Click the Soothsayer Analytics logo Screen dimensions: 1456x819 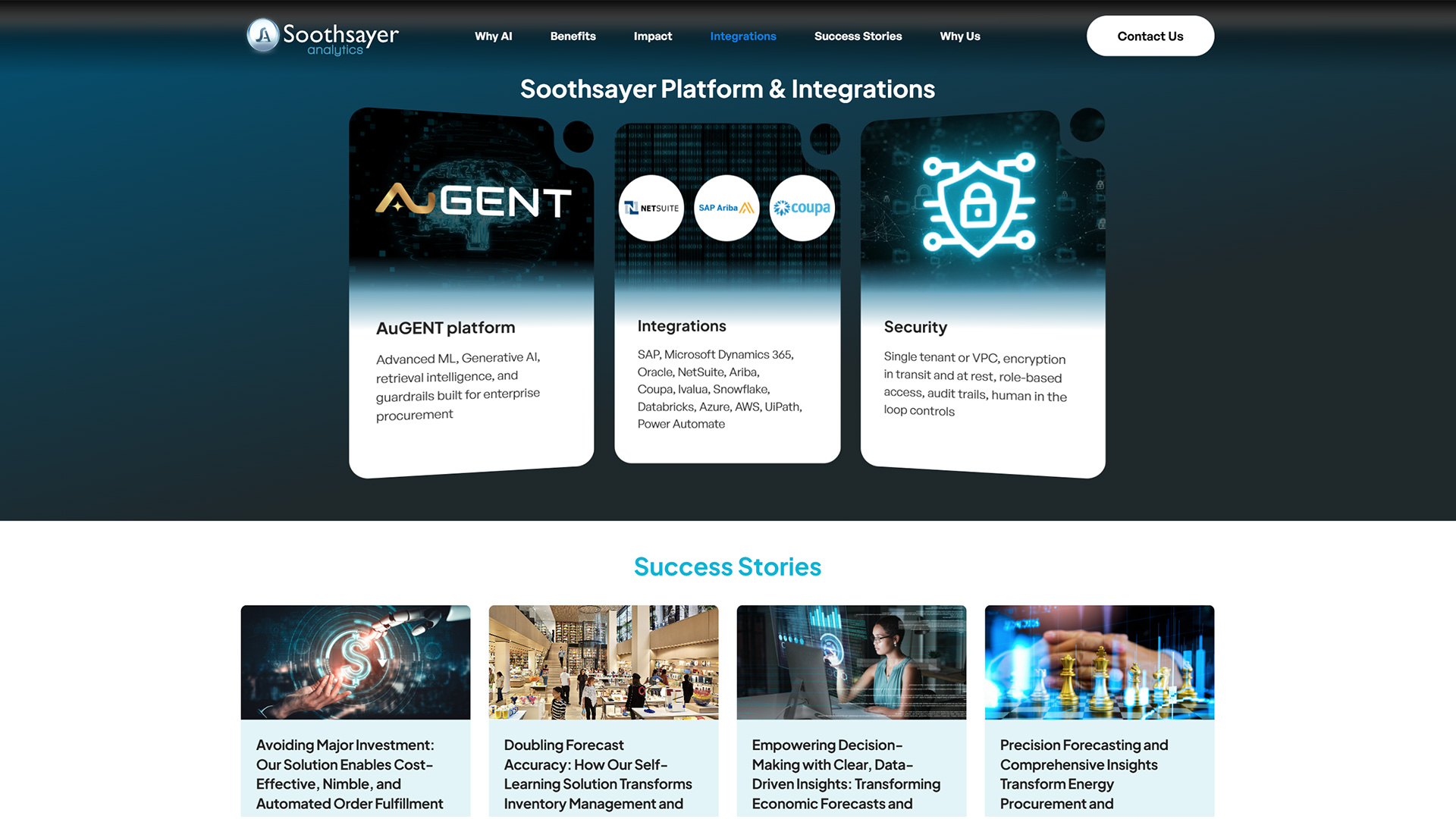(x=323, y=36)
